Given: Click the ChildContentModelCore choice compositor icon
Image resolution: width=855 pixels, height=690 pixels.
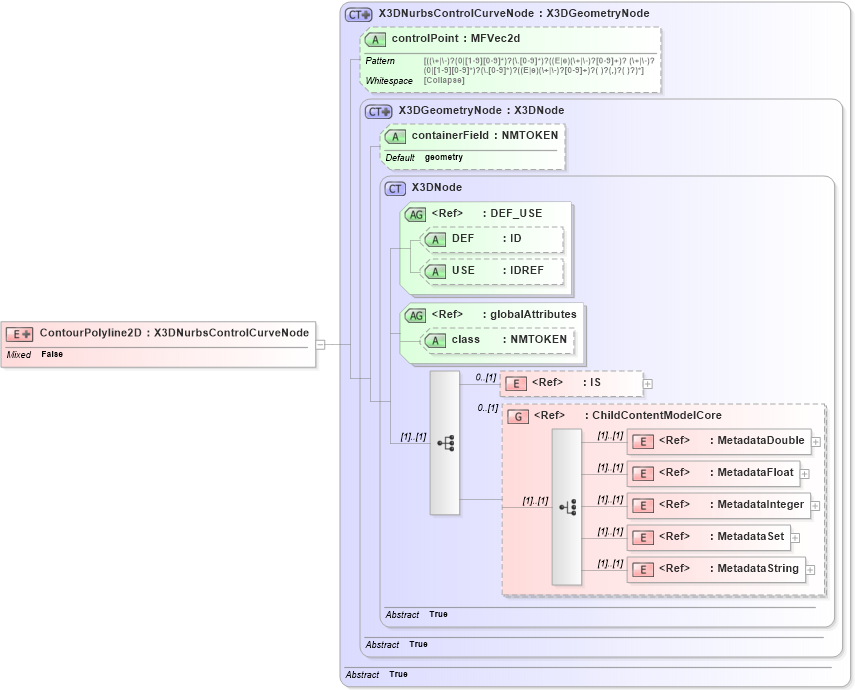Looking at the screenshot, I should pos(567,507).
